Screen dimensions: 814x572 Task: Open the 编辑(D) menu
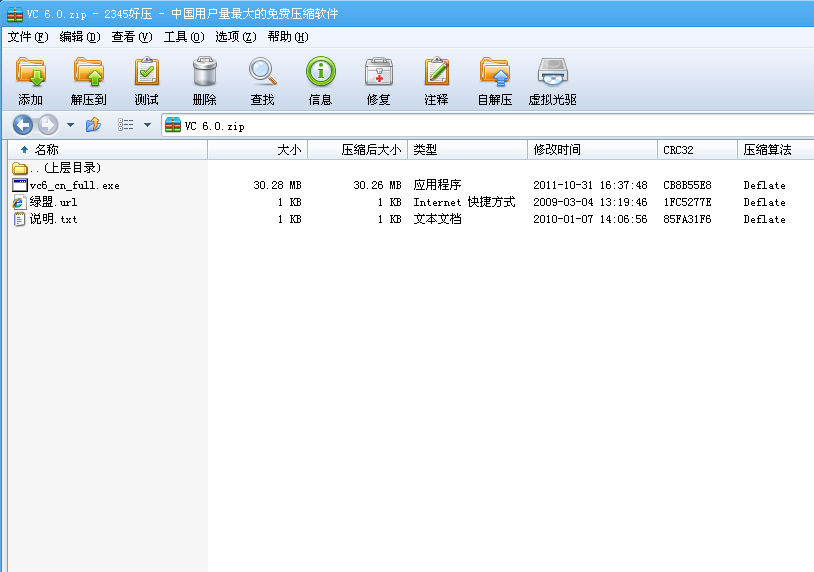(x=79, y=37)
